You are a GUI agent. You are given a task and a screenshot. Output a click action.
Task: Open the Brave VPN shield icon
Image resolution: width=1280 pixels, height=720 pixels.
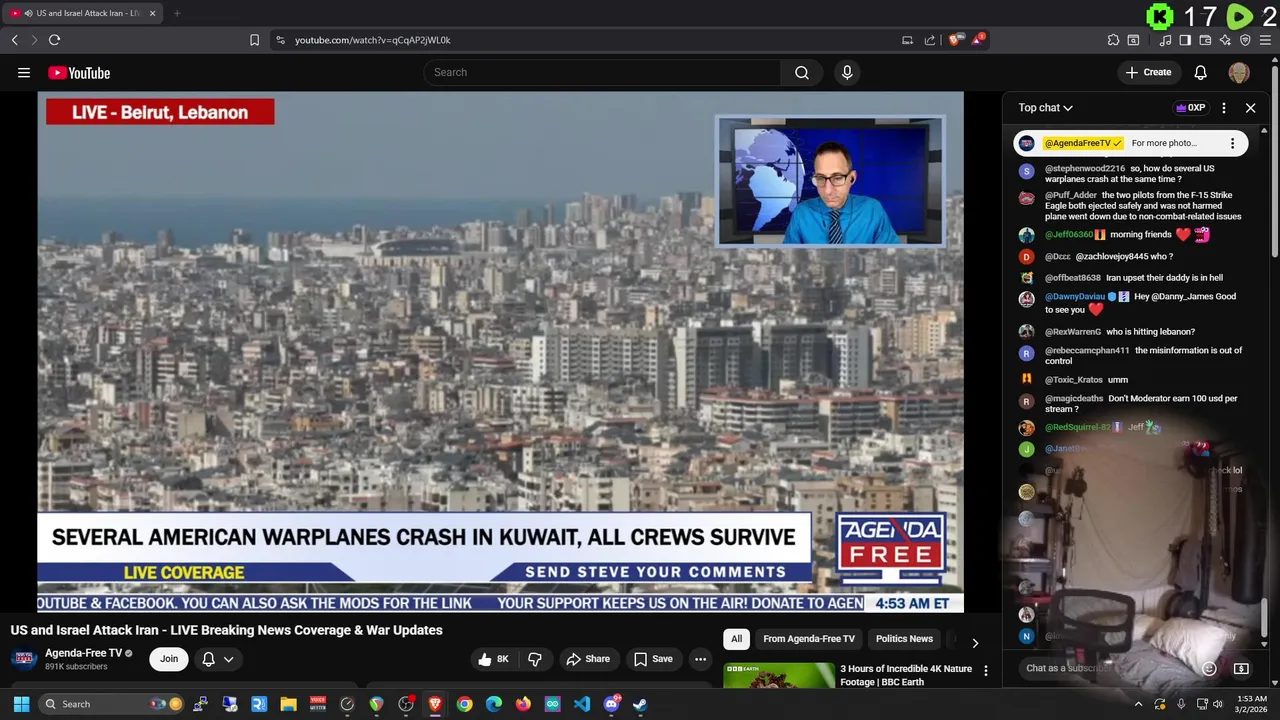pos(1245,40)
